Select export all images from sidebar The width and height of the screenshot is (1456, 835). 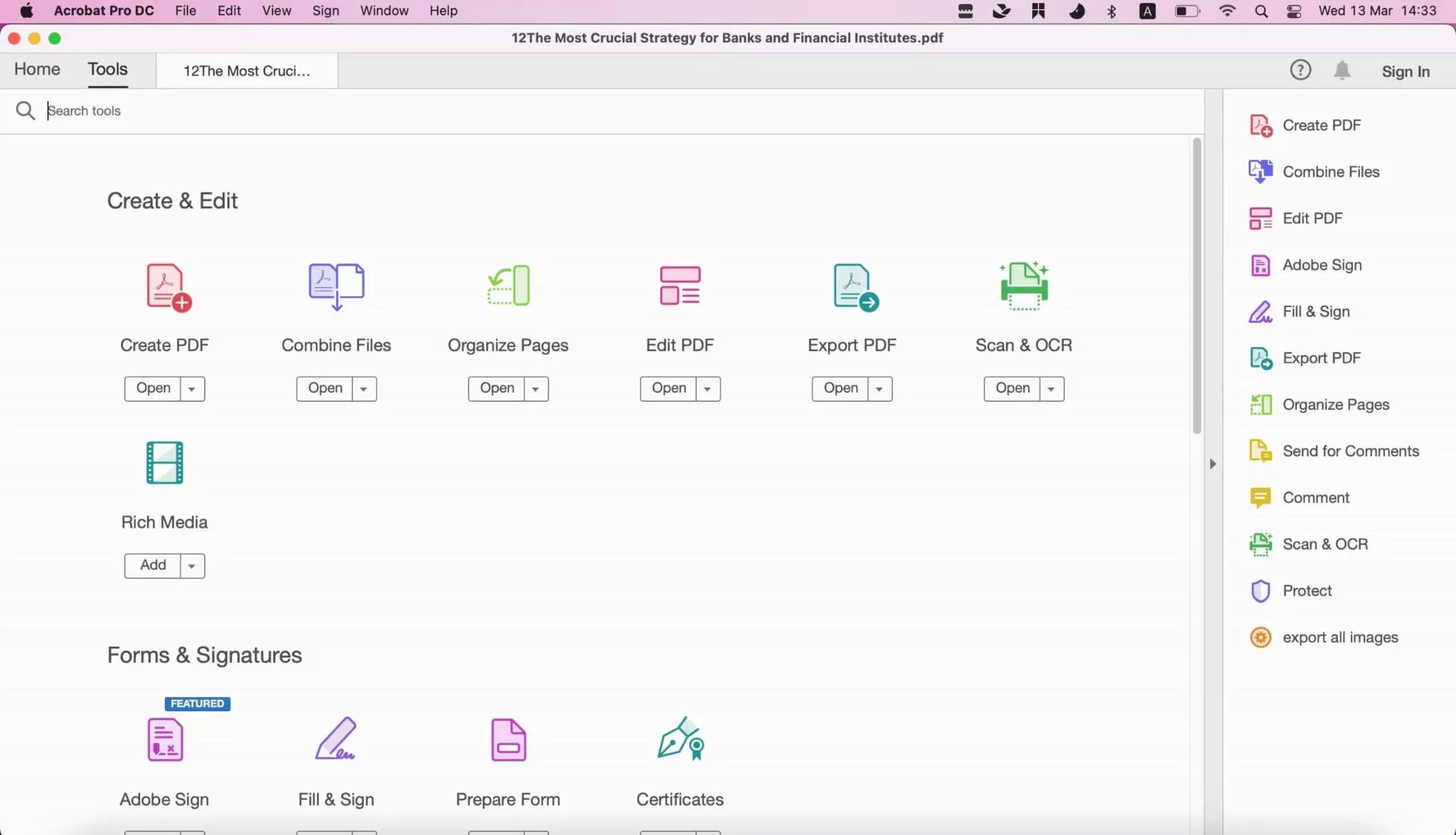[1339, 637]
